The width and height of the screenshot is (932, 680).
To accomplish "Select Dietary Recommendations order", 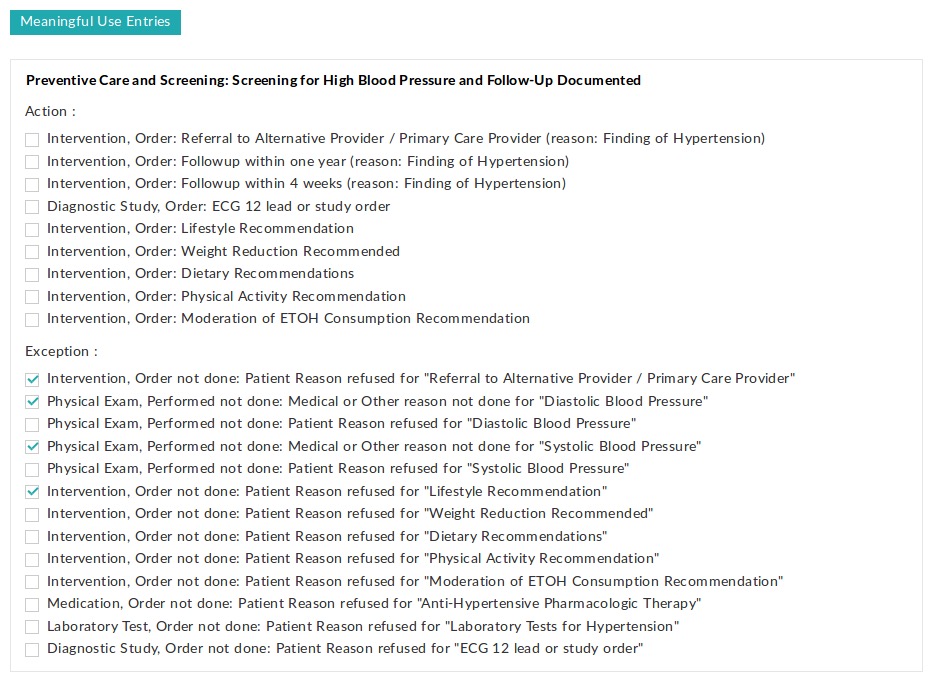I will (32, 274).
